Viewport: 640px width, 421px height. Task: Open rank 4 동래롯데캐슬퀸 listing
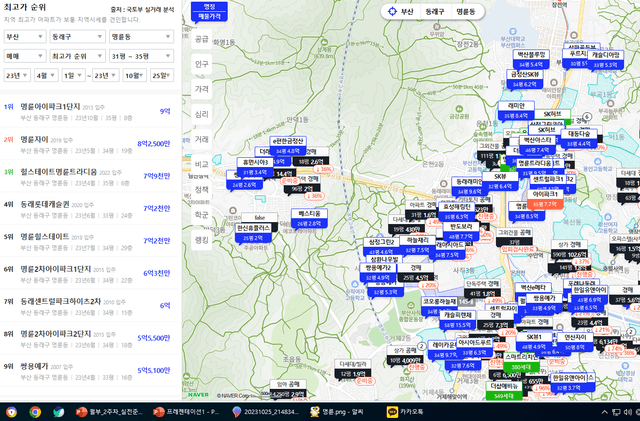[90, 209]
